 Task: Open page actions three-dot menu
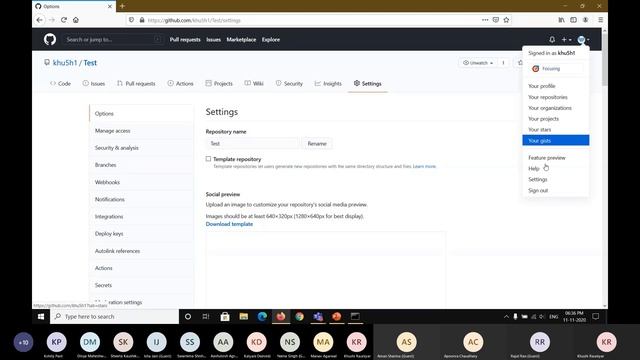click(x=485, y=20)
